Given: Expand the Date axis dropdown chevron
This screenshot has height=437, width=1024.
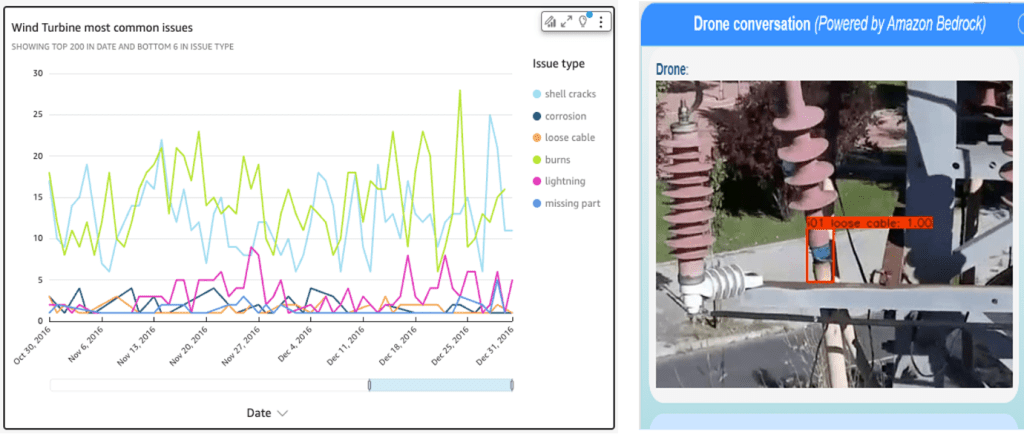Looking at the screenshot, I should tap(283, 413).
